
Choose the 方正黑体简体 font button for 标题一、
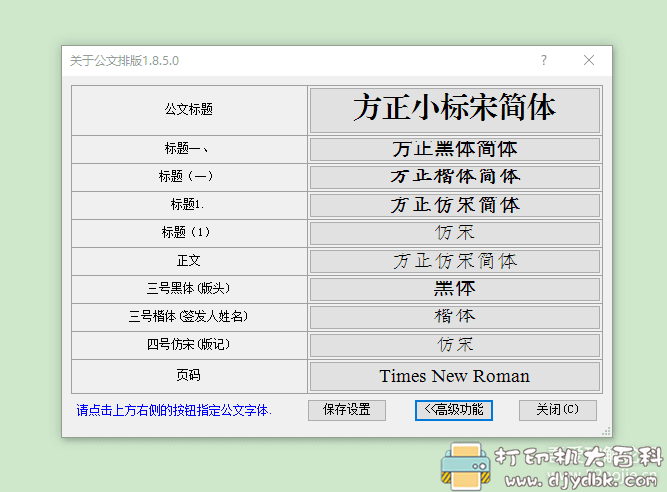point(455,149)
